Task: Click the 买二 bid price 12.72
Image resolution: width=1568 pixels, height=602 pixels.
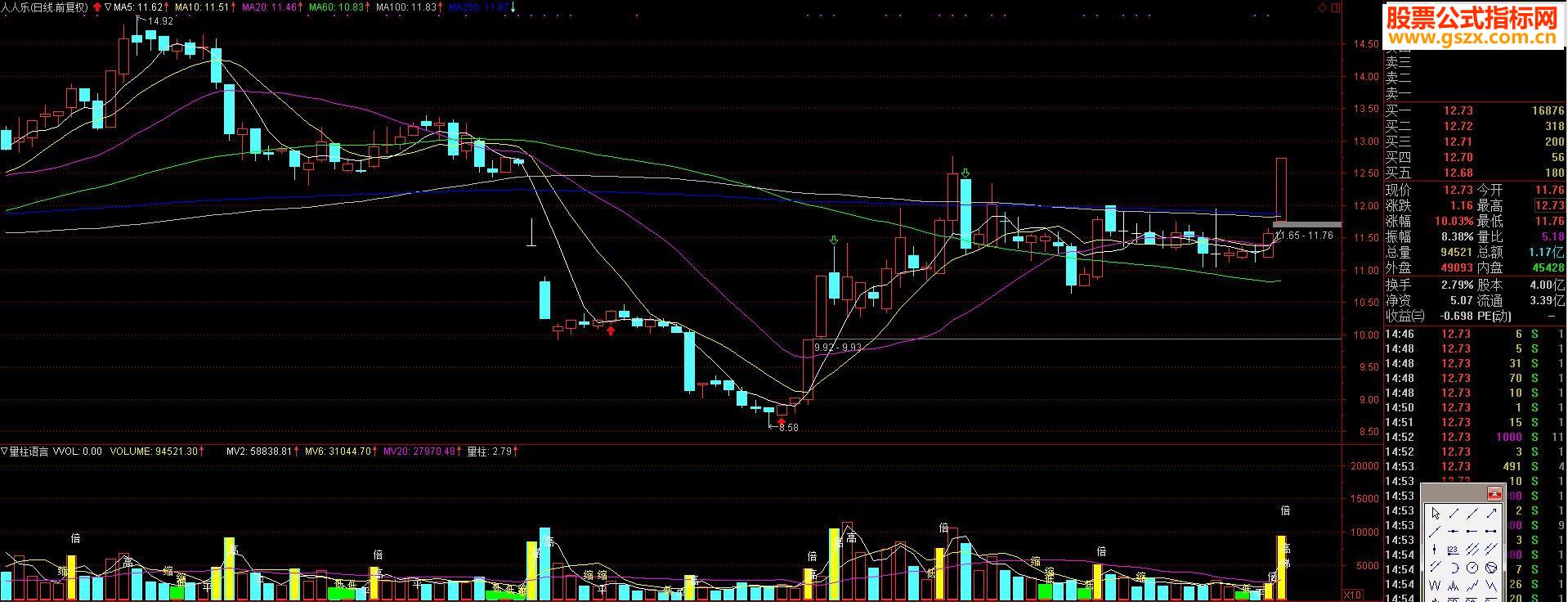Action: pos(1458,126)
